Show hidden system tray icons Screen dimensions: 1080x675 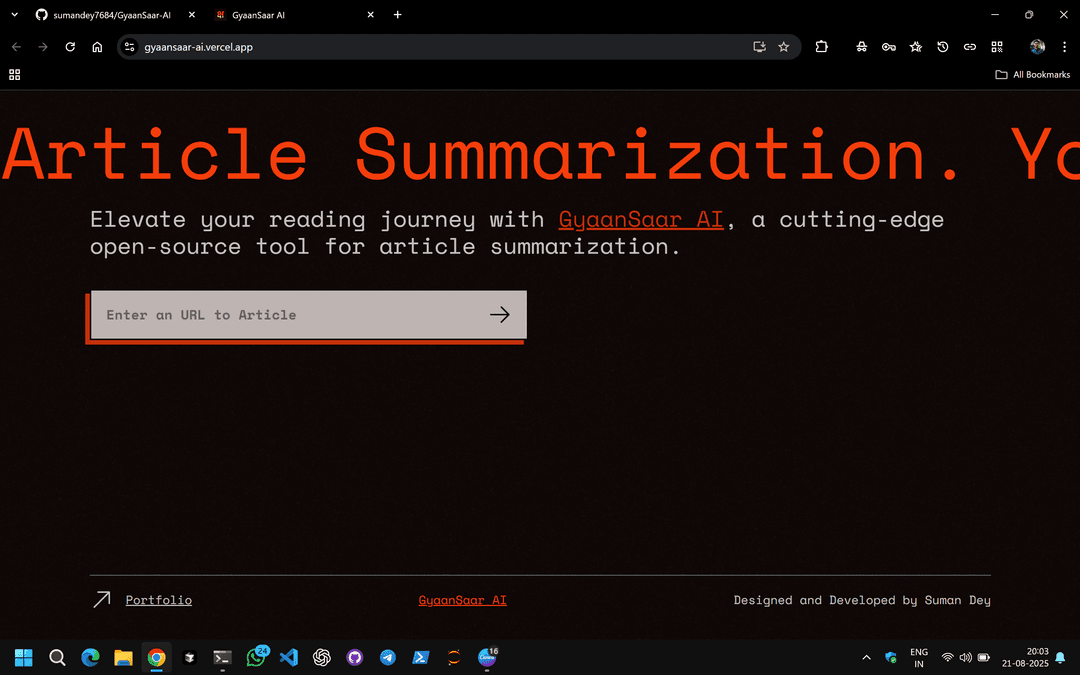pyautogui.click(x=866, y=657)
